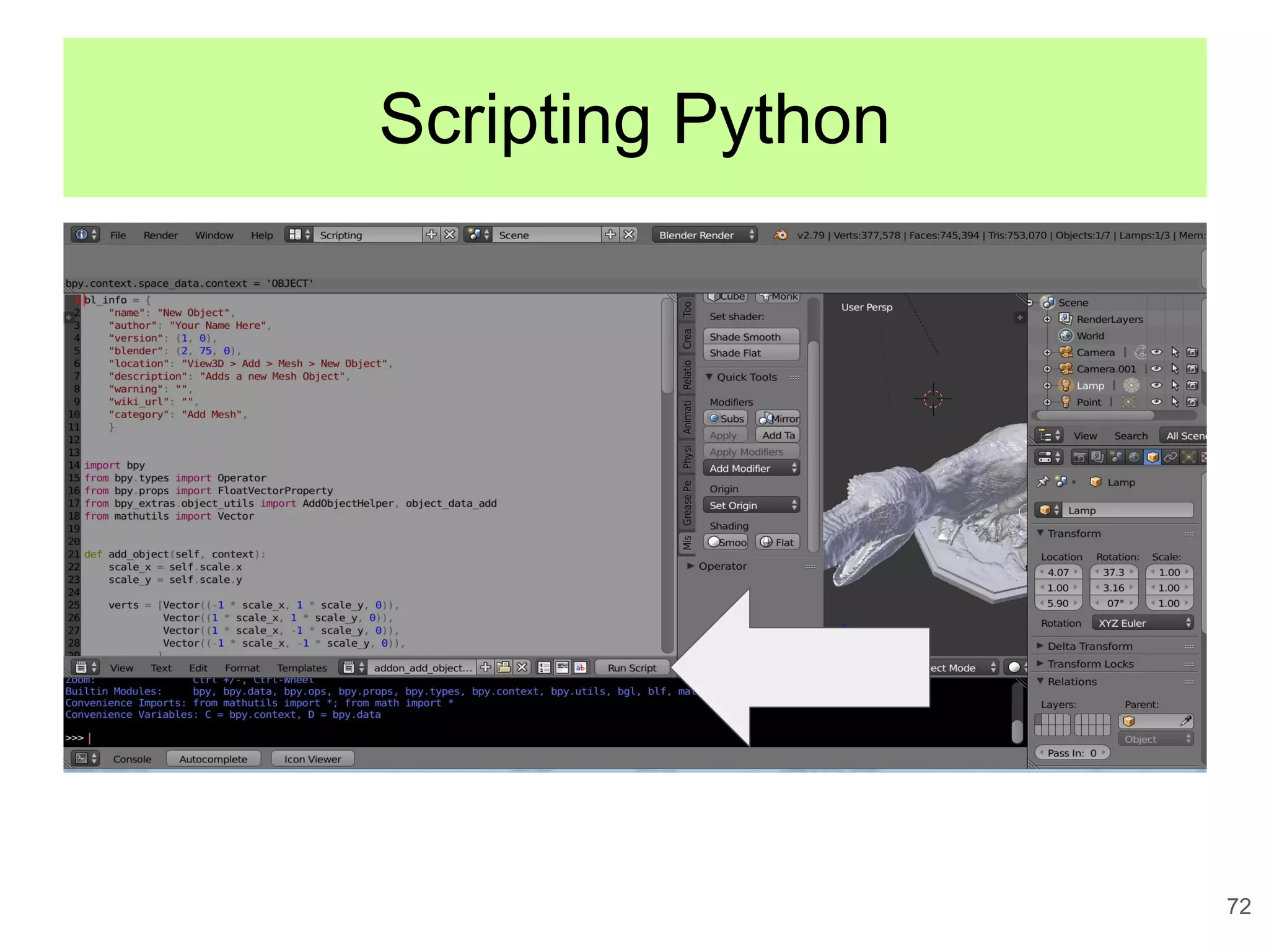1269x952 pixels.
Task: Toggle line numbers display
Action: pyautogui.click(x=544, y=667)
